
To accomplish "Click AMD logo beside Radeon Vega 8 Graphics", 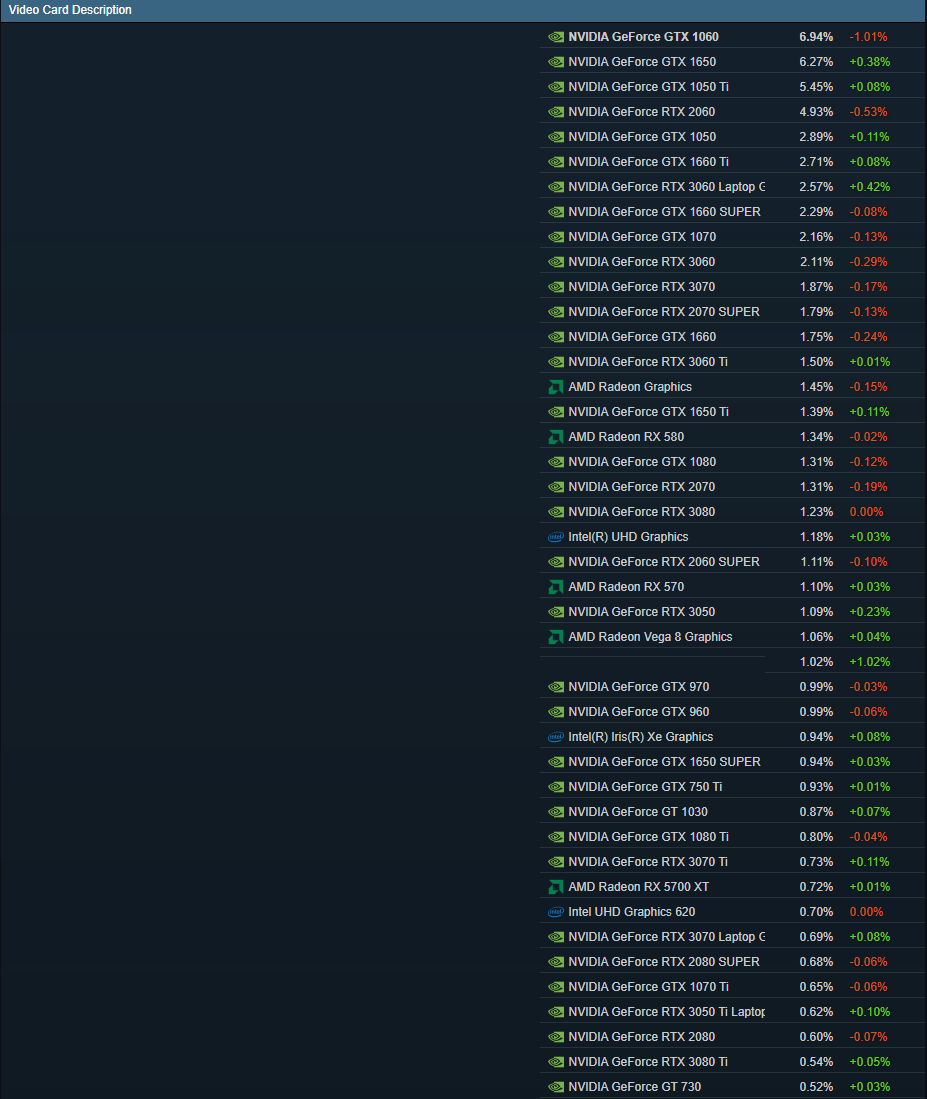I will point(556,637).
